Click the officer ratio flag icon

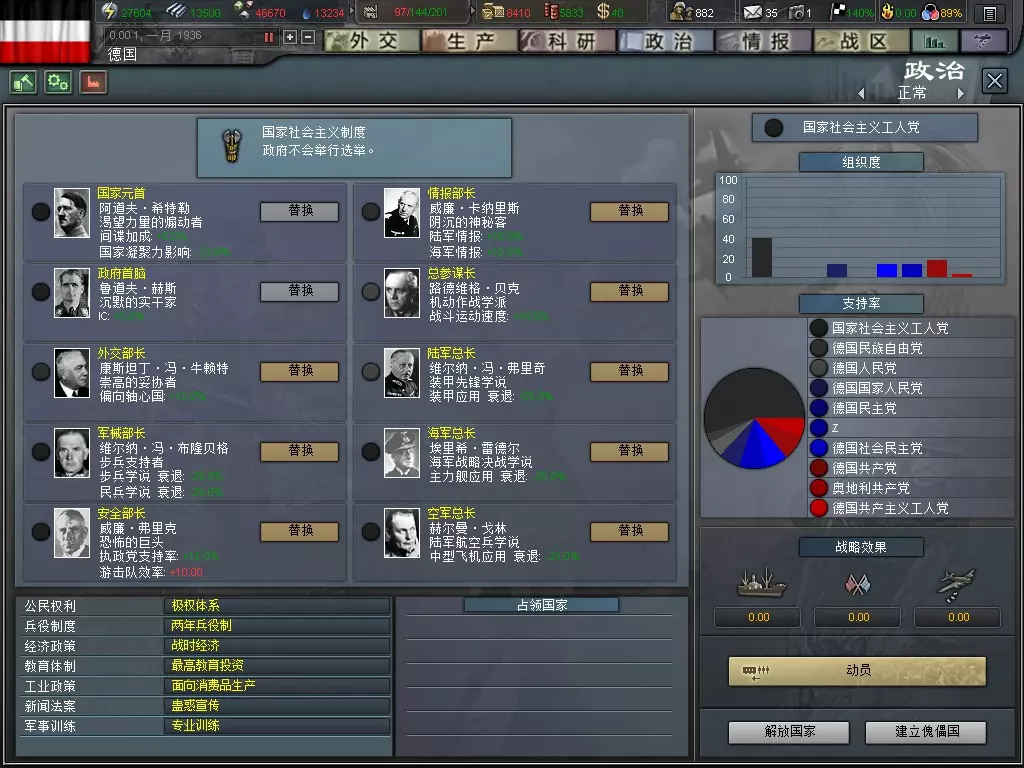tap(837, 12)
